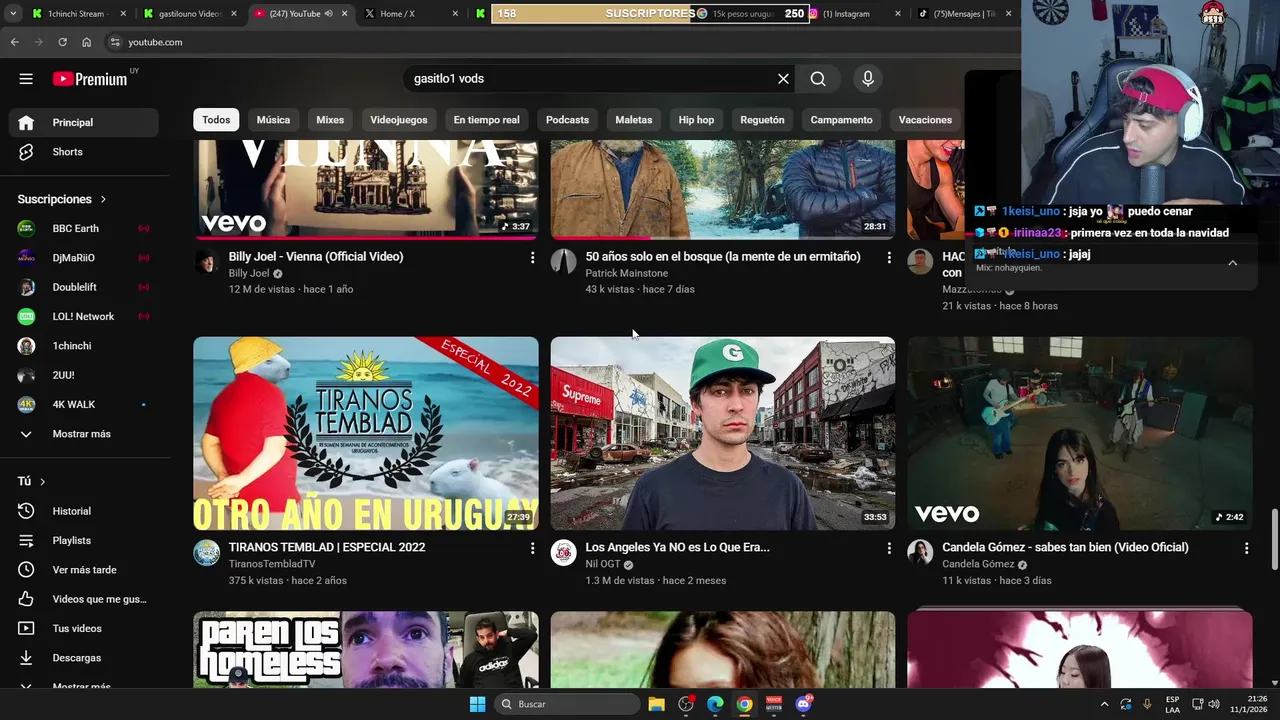This screenshot has width=1280, height=720.
Task: Go back in browser history
Action: pyautogui.click(x=14, y=42)
